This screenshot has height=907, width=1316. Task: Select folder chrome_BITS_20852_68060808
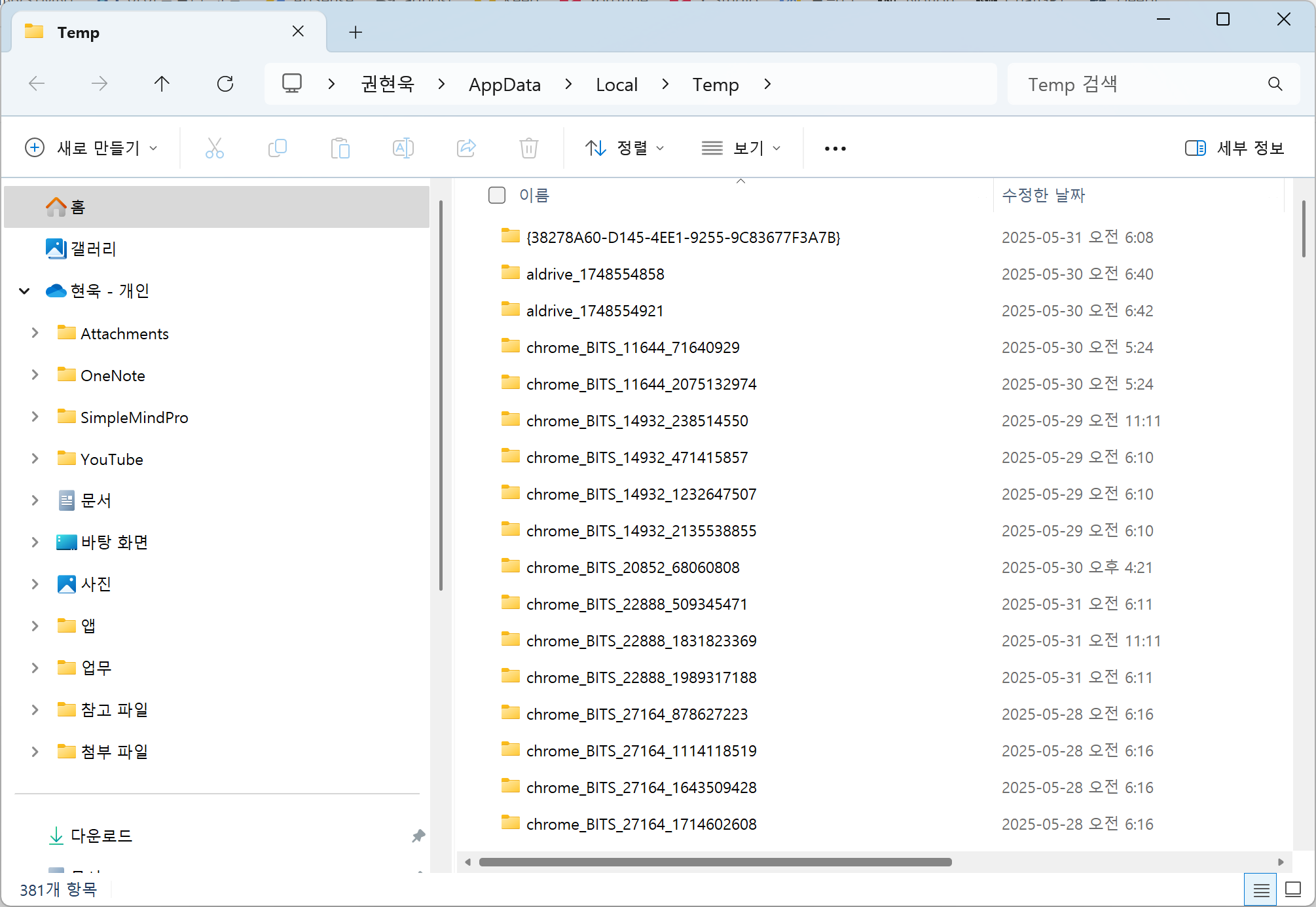pos(633,567)
